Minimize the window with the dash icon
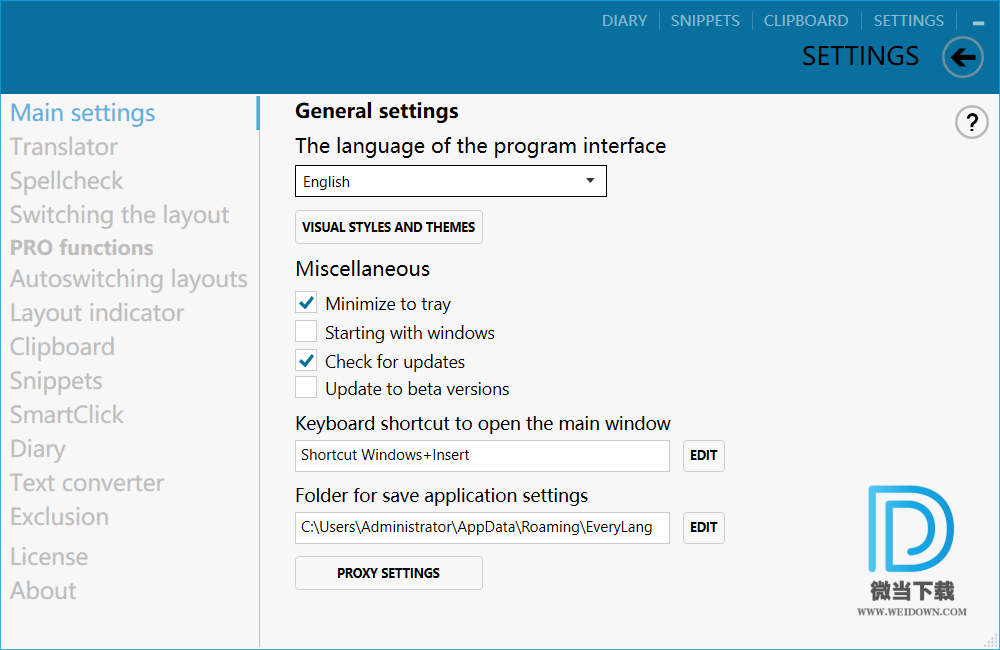The image size is (1000, 650). point(978,22)
